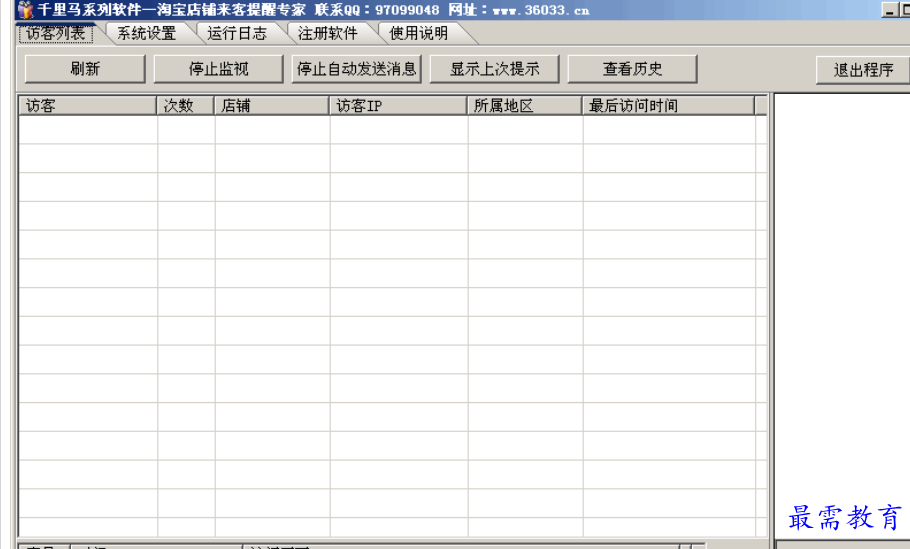Click the 退出程序 button
Viewport: 910px width, 549px height.
click(x=863, y=70)
